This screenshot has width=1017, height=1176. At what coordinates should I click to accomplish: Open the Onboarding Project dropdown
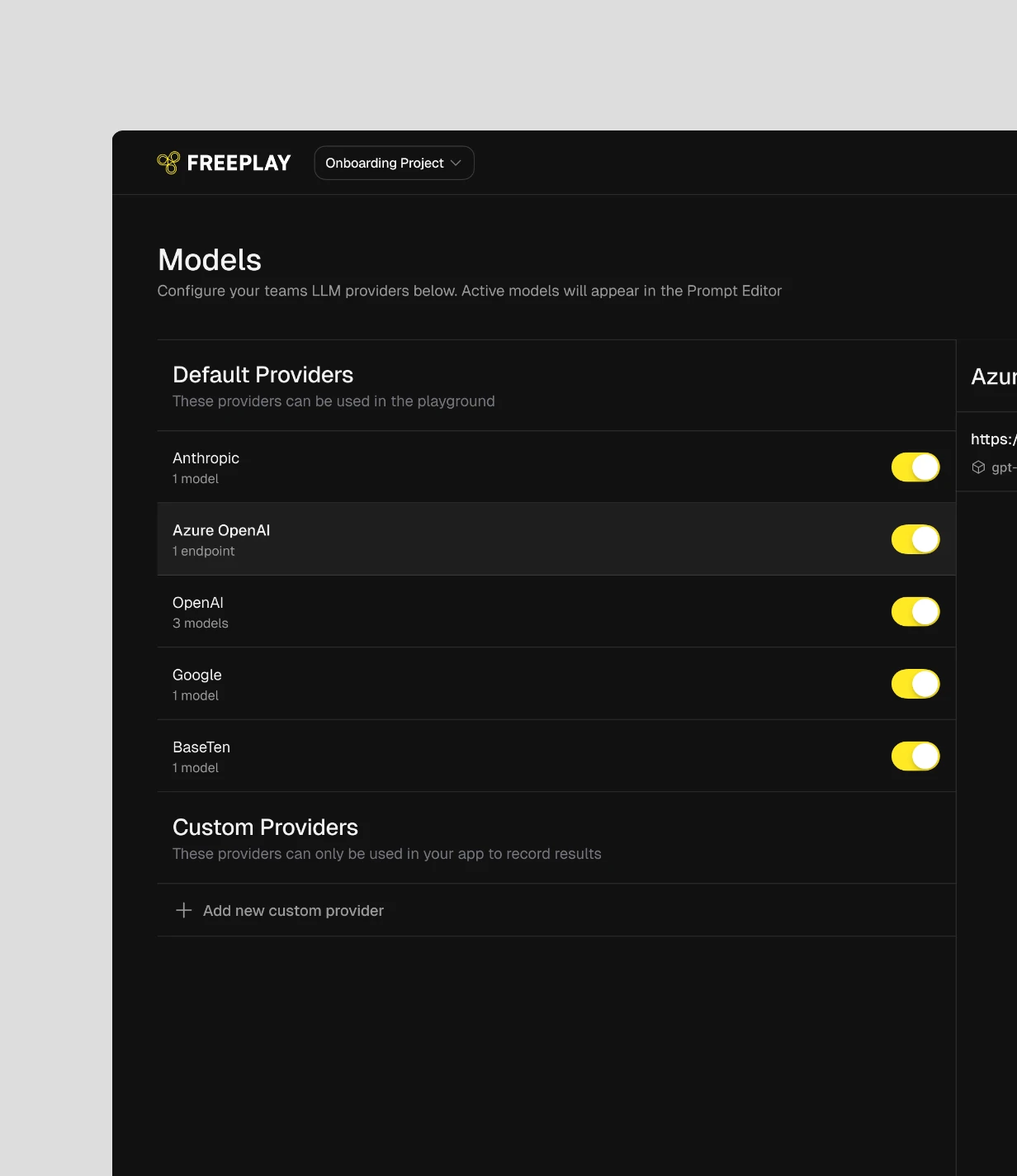coord(394,163)
